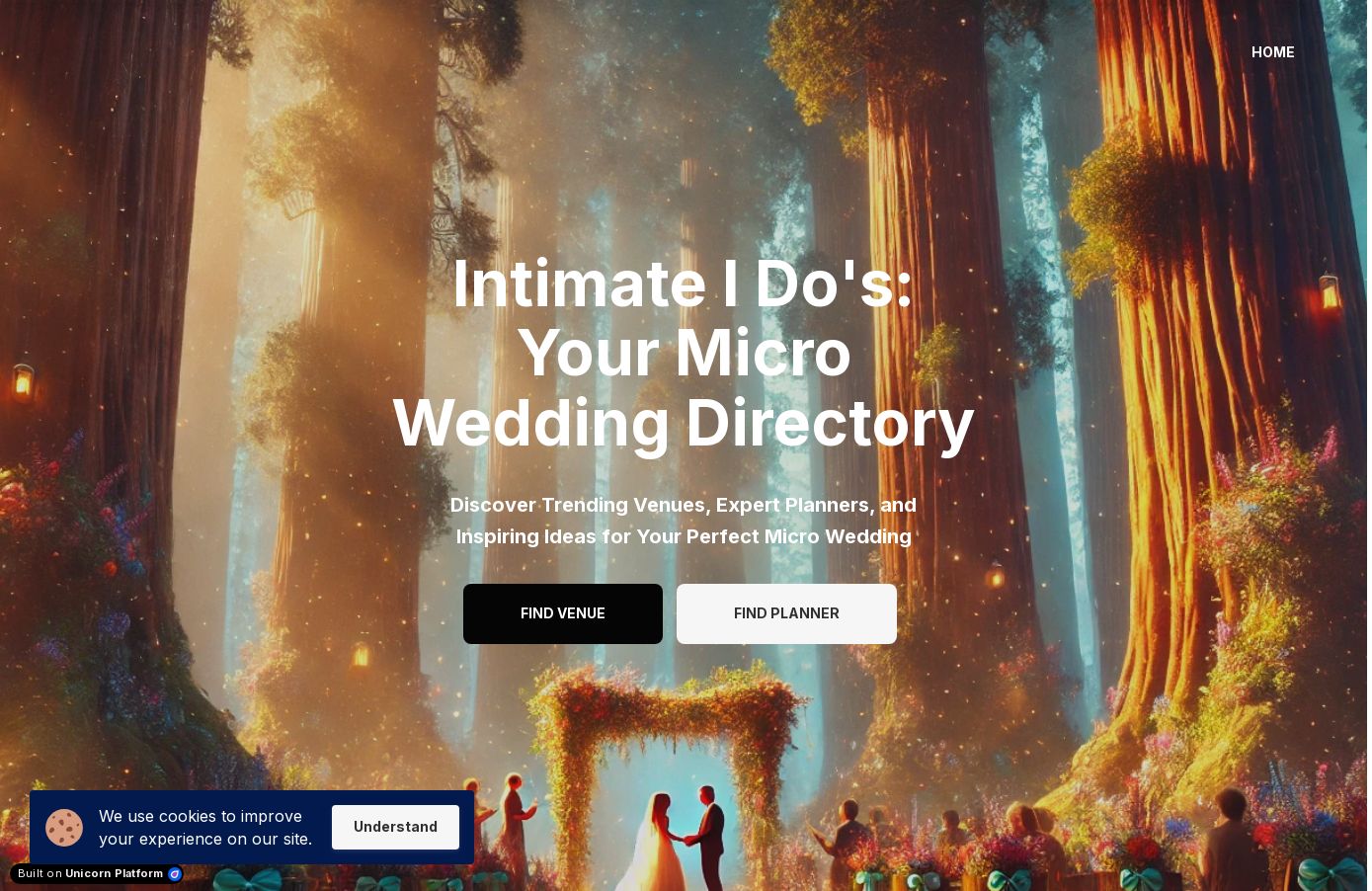
Task: Click the small lantern right of FIND PLANNER
Action: point(996,574)
